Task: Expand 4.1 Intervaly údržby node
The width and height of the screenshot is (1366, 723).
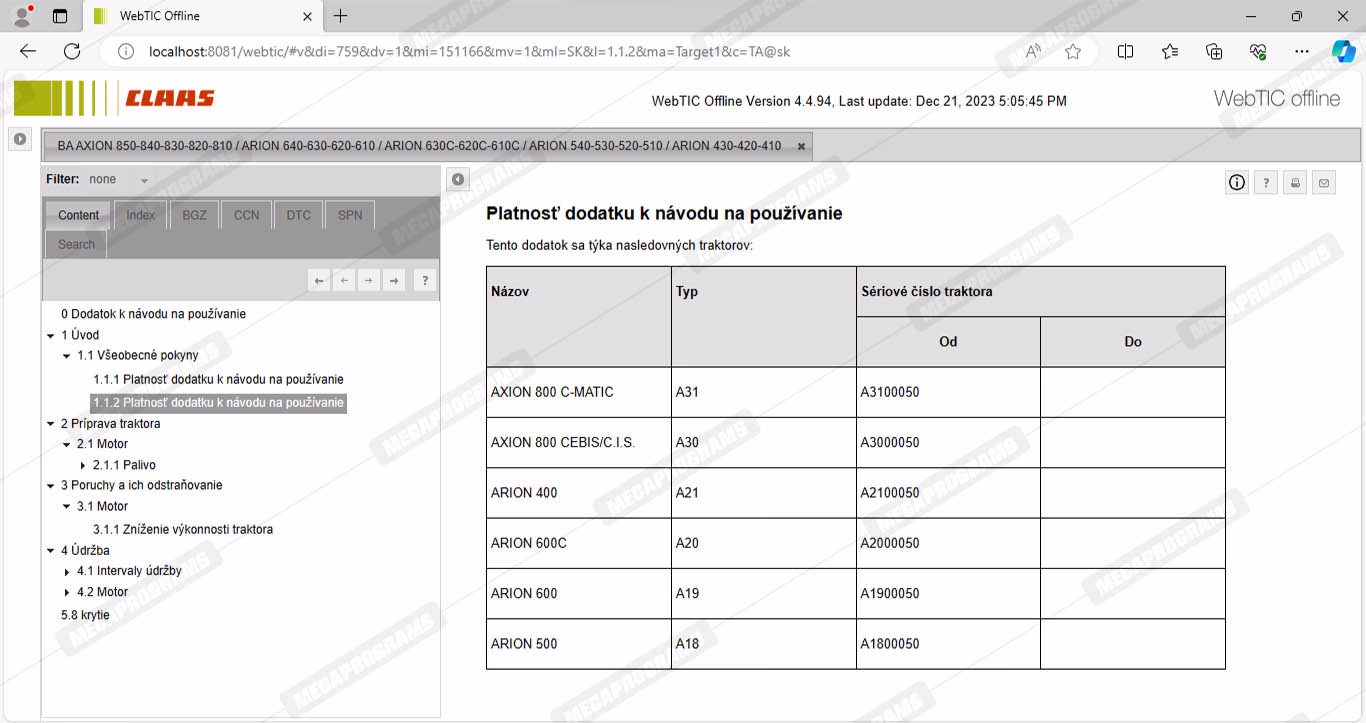Action: 67,572
